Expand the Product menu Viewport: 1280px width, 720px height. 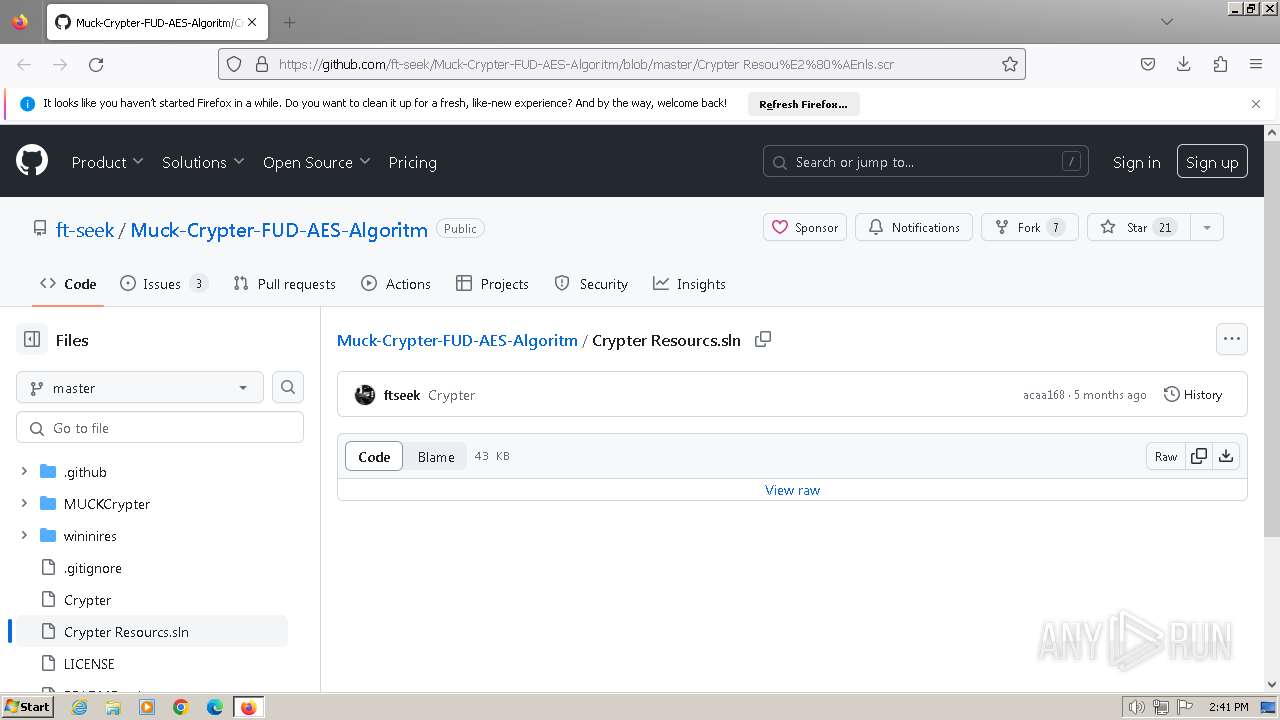coord(107,162)
